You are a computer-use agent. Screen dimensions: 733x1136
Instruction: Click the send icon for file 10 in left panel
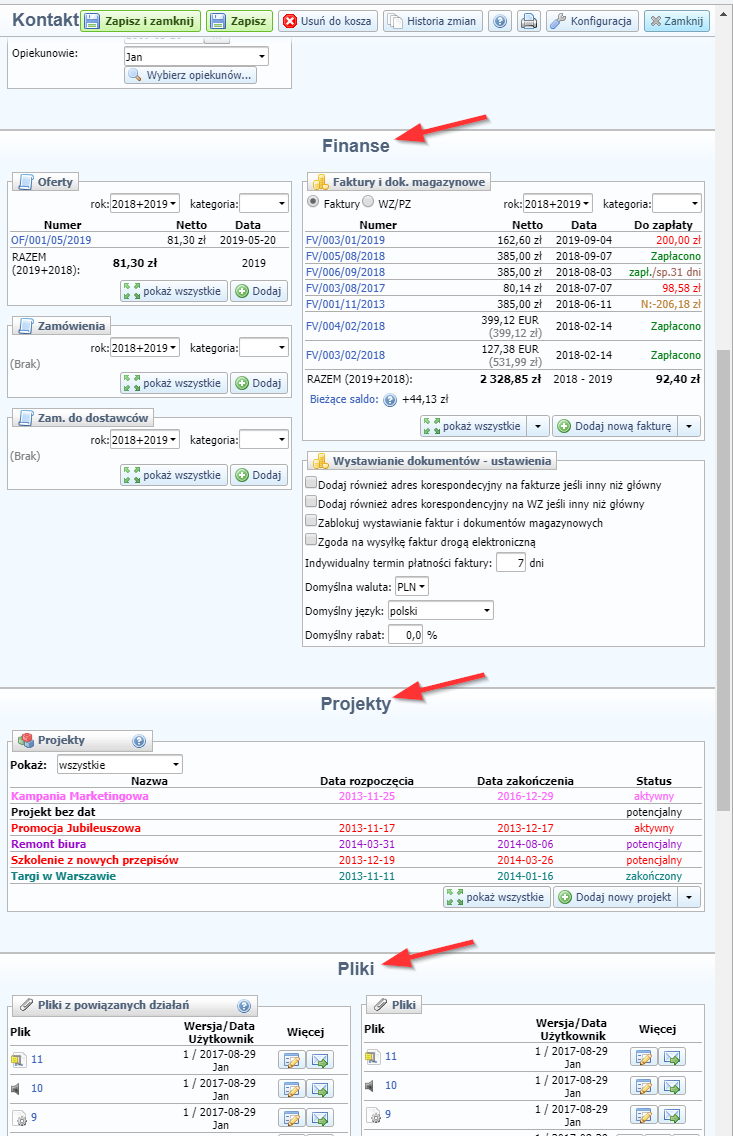click(x=322, y=1089)
